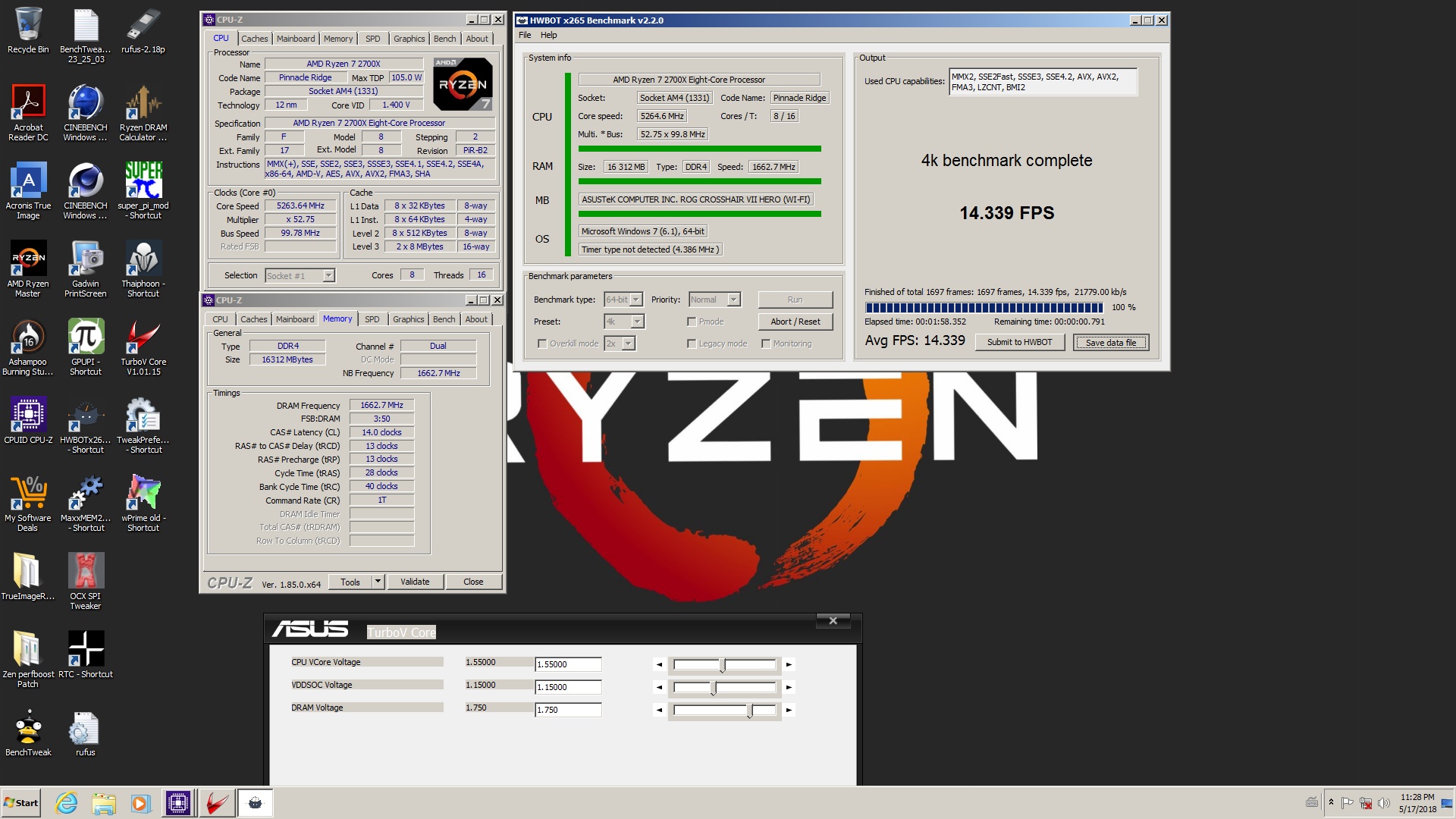
Task: Open TweakPrefe shortcut icon
Action: pos(143,425)
